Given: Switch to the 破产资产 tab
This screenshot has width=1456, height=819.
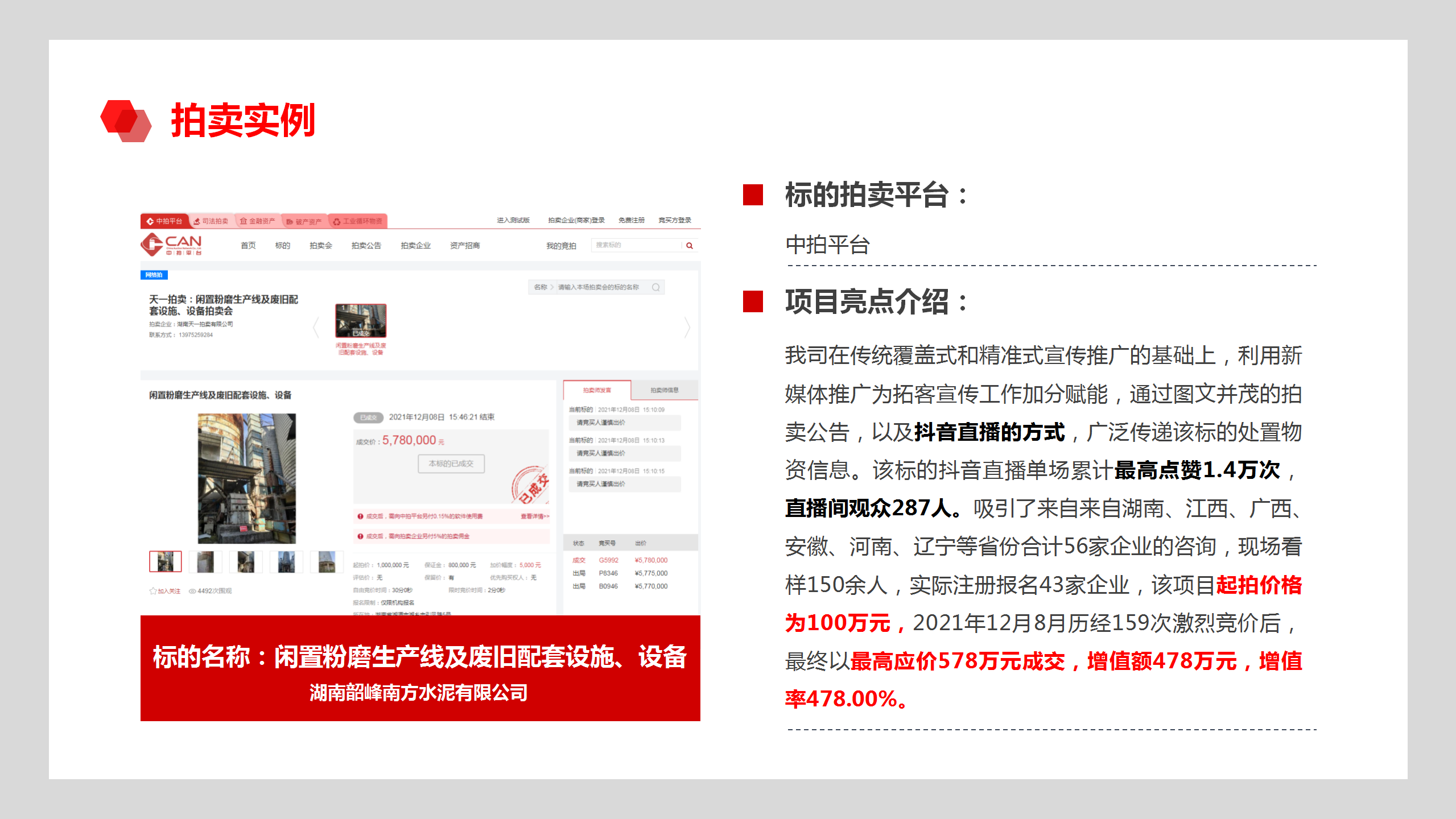Looking at the screenshot, I should coord(304,221).
